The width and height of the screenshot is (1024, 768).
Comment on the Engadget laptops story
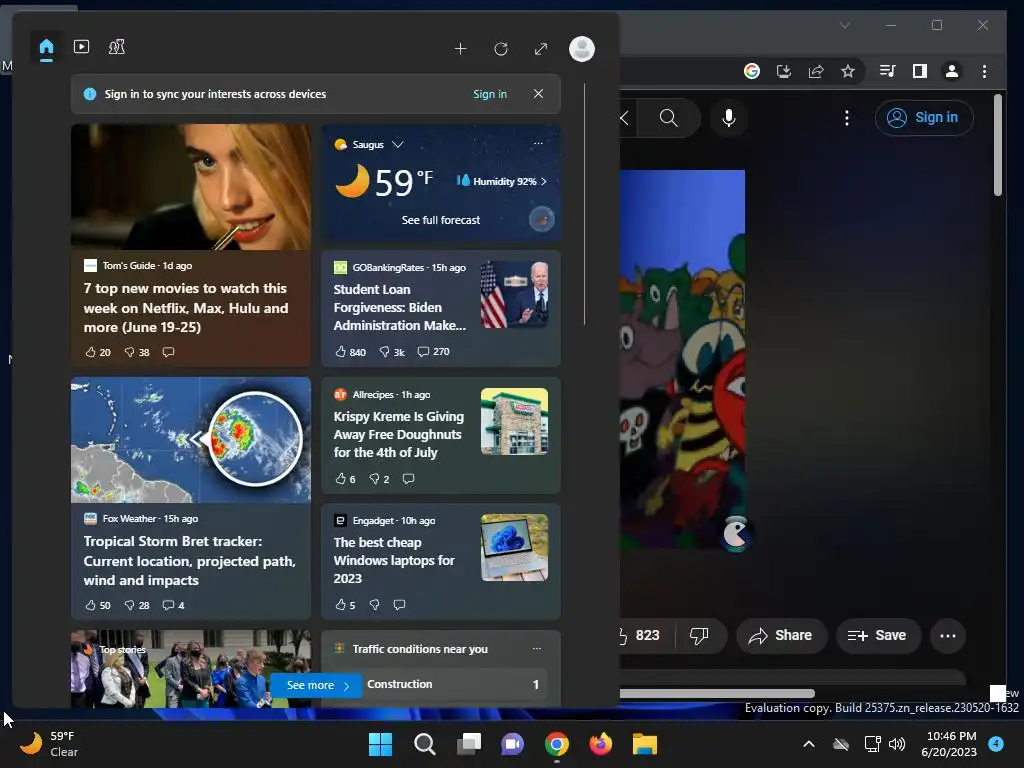400,605
